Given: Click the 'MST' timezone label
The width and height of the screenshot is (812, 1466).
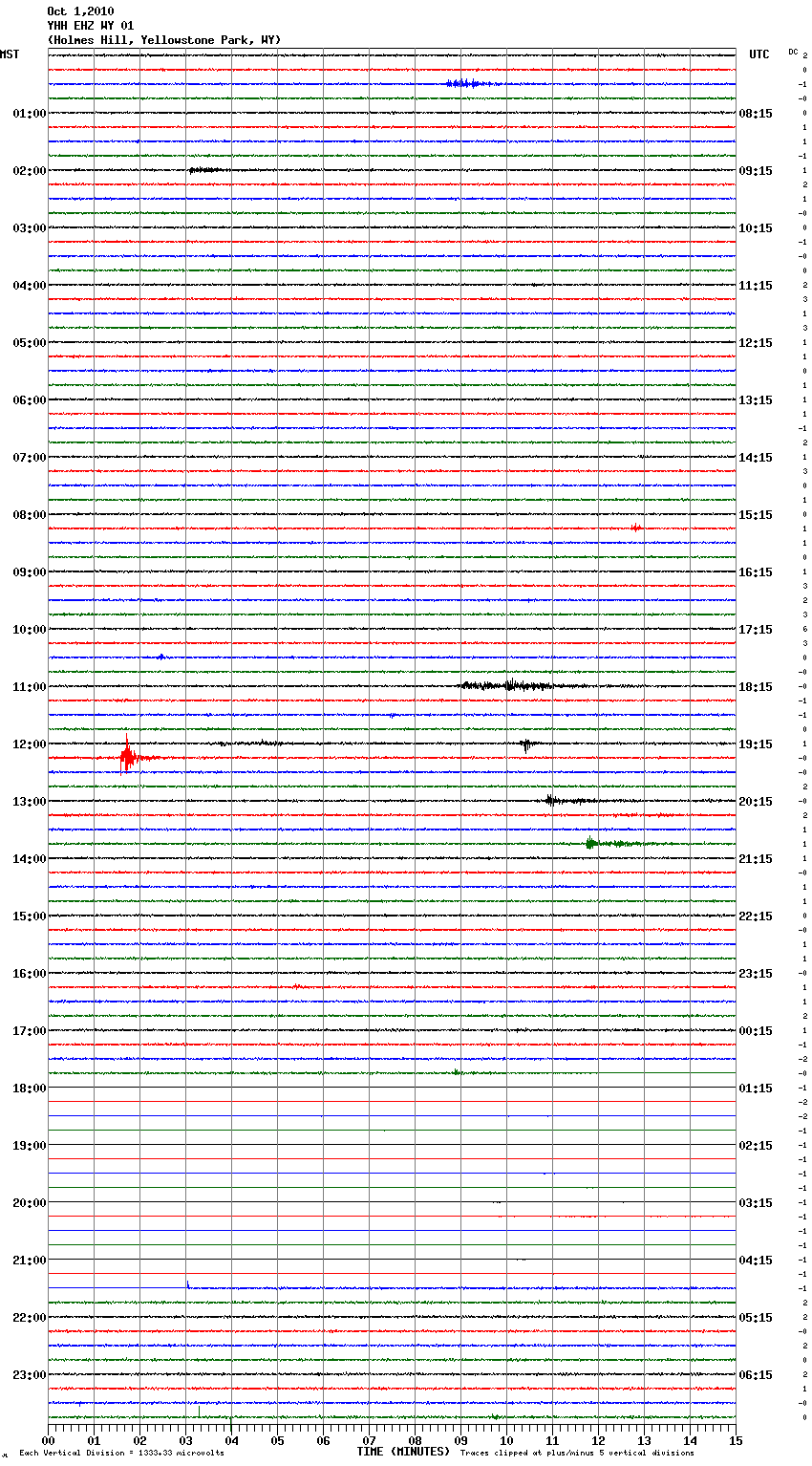Looking at the screenshot, I should (10, 54).
